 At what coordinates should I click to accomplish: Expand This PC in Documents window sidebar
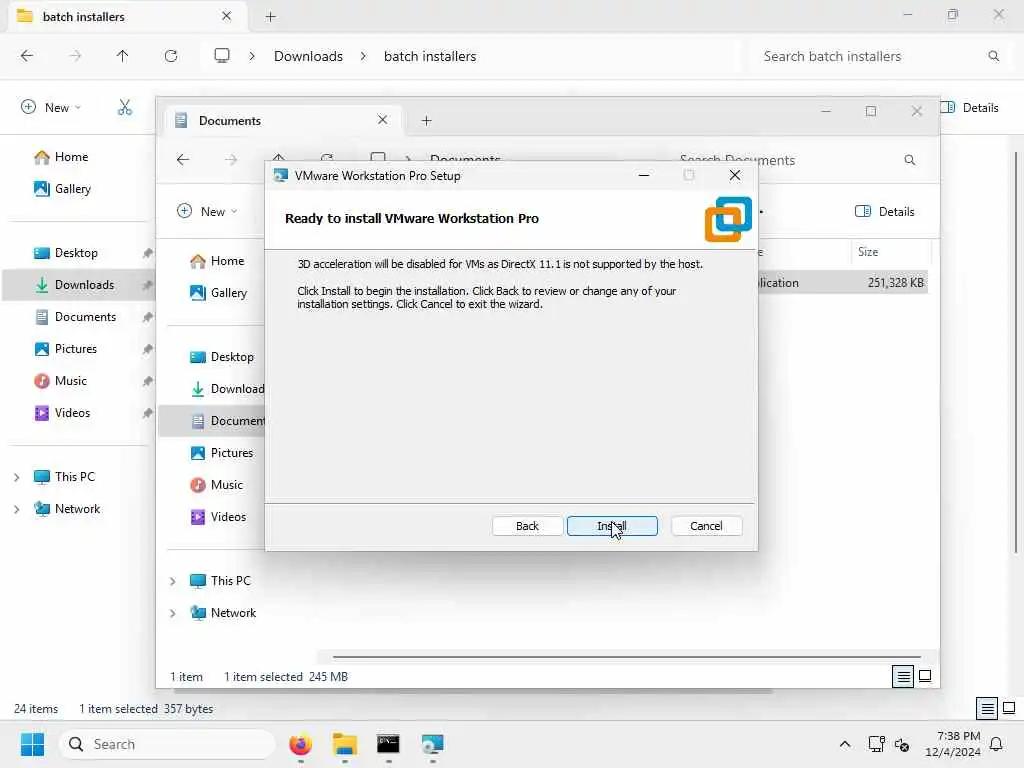point(173,581)
